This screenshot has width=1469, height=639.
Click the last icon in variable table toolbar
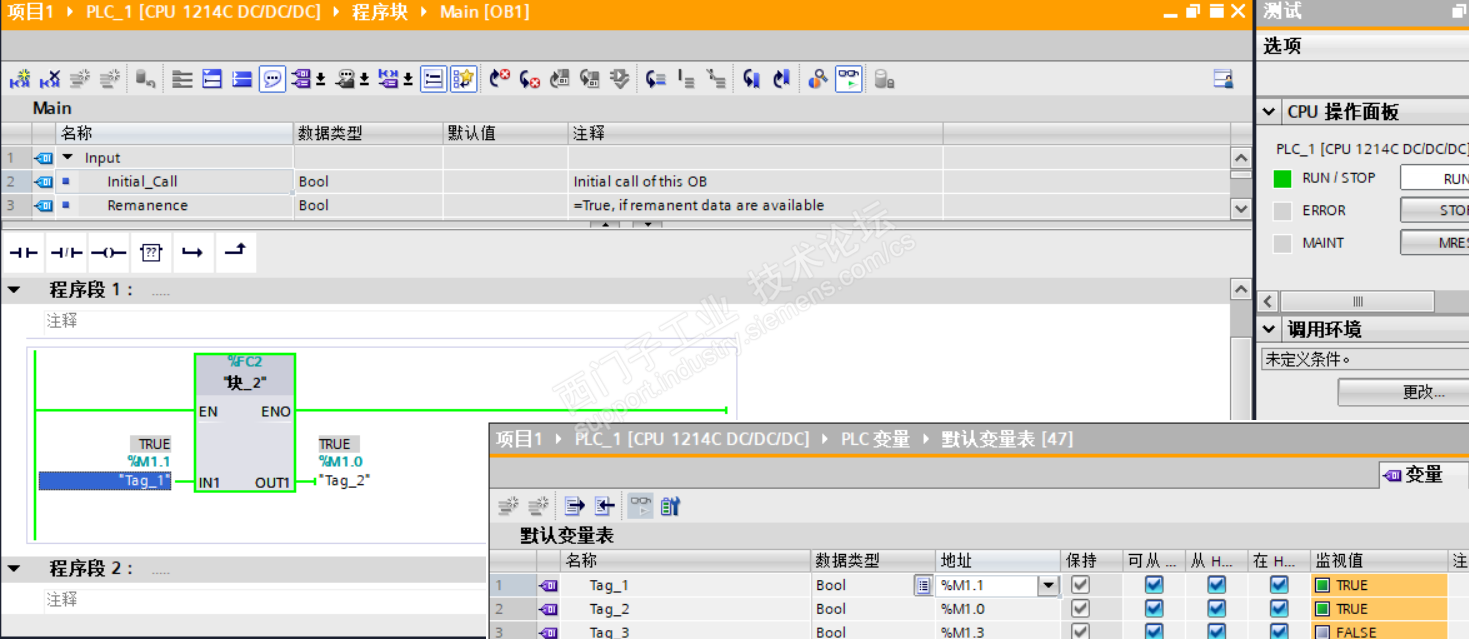pyautogui.click(x=670, y=506)
